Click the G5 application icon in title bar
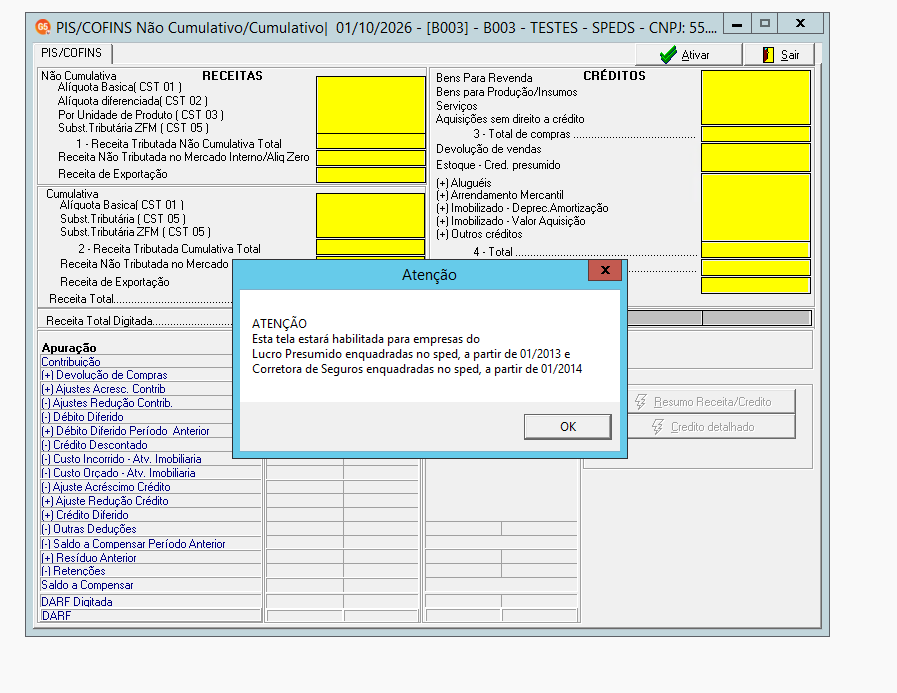This screenshot has height=693, width=897. click(43, 27)
